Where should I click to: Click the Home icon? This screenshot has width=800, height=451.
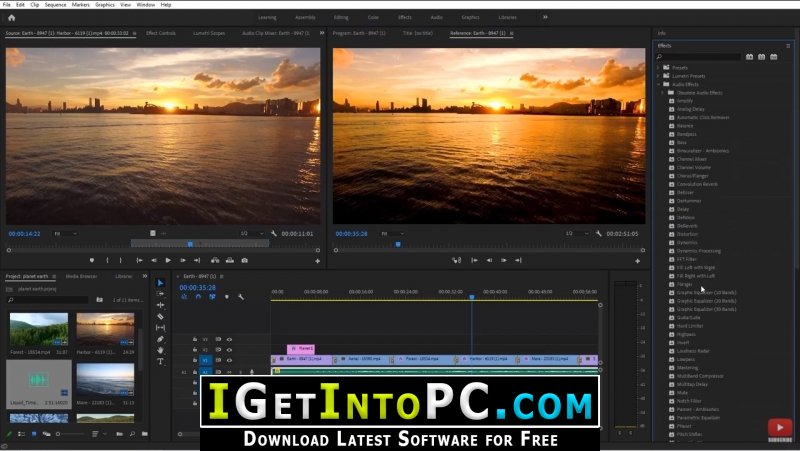[11, 17]
